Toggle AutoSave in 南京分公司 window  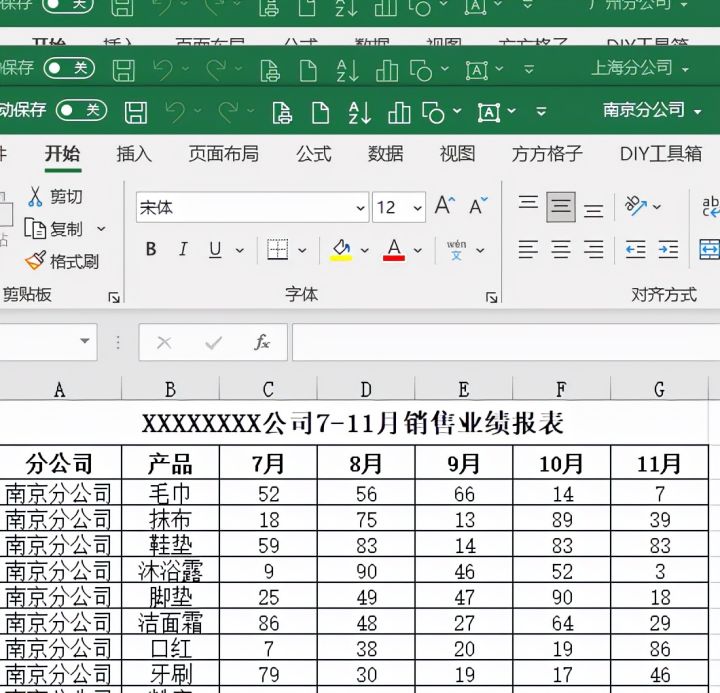(81, 110)
